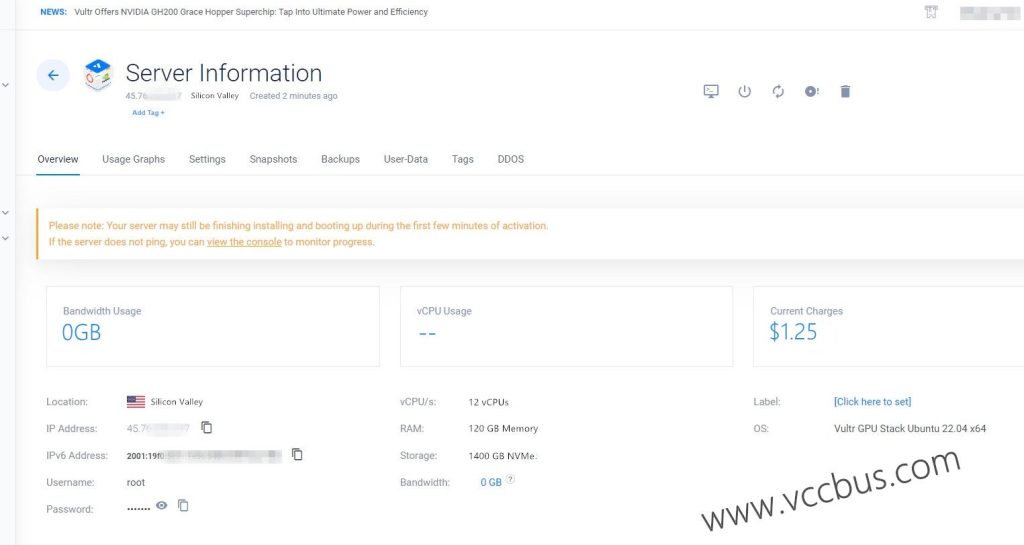Click the bandwidth help question mark
Image resolution: width=1024 pixels, height=545 pixels.
tap(511, 480)
